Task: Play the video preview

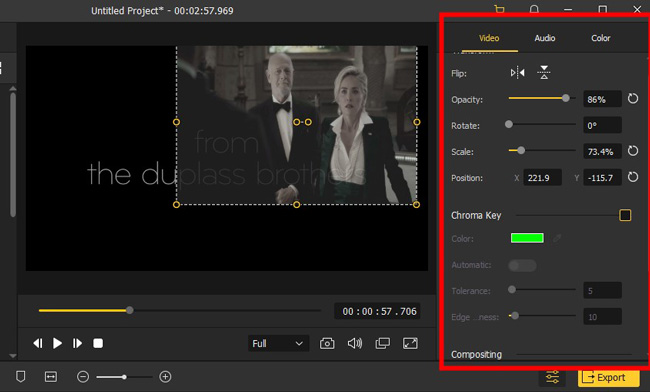Action: [x=57, y=344]
